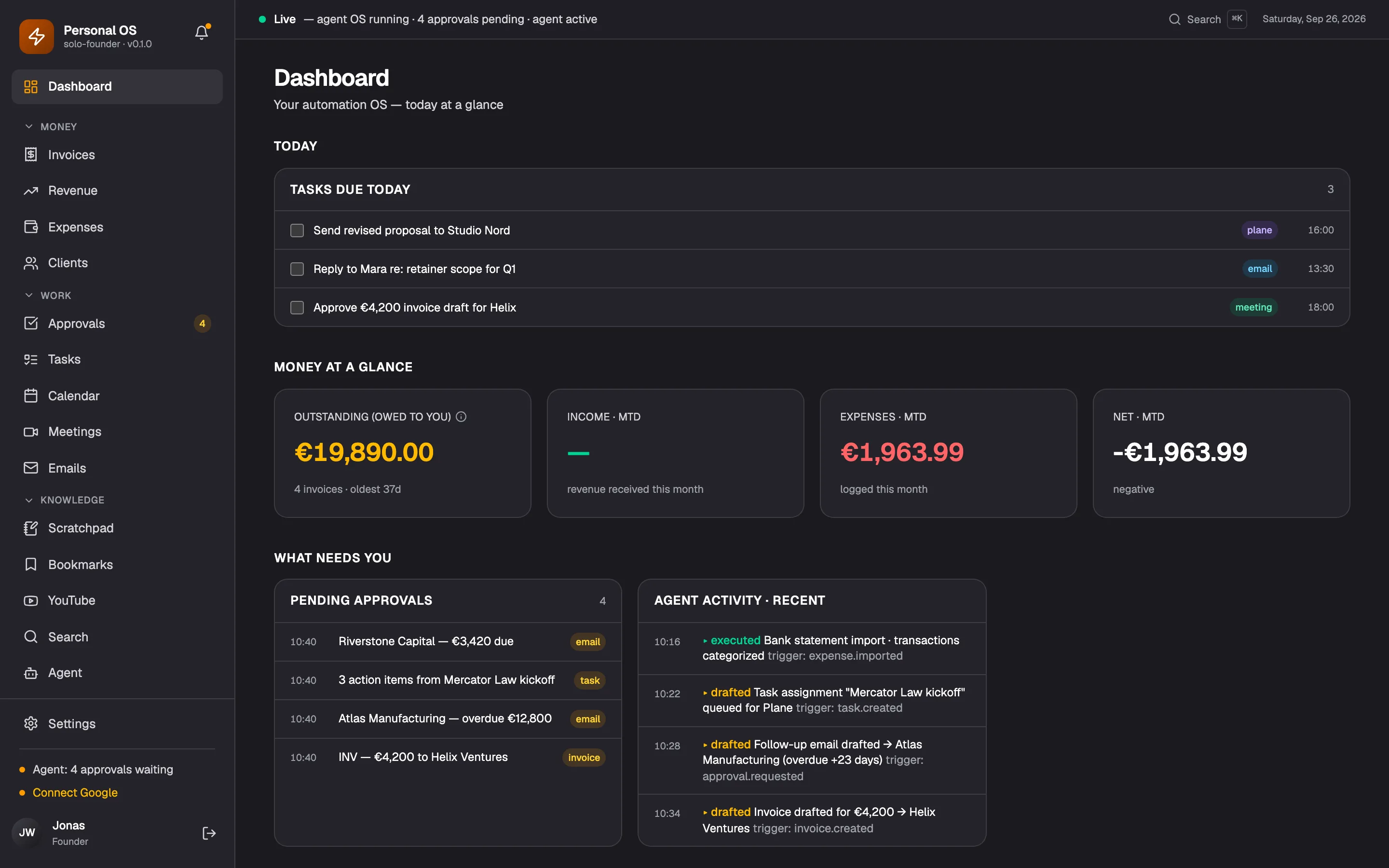Click the ⌘K shortcut badge
Image resolution: width=1389 pixels, height=868 pixels.
[1237, 19]
